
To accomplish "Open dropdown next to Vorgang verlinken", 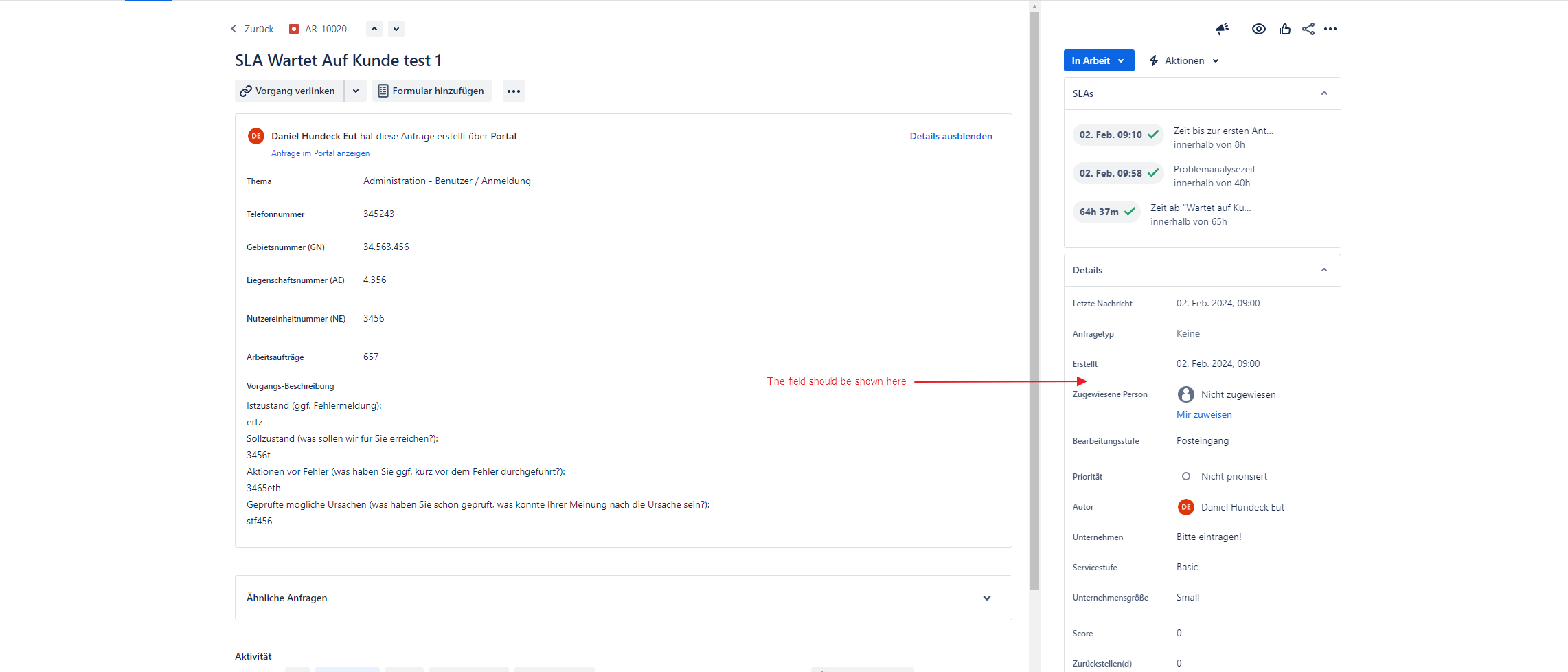I will point(356,91).
